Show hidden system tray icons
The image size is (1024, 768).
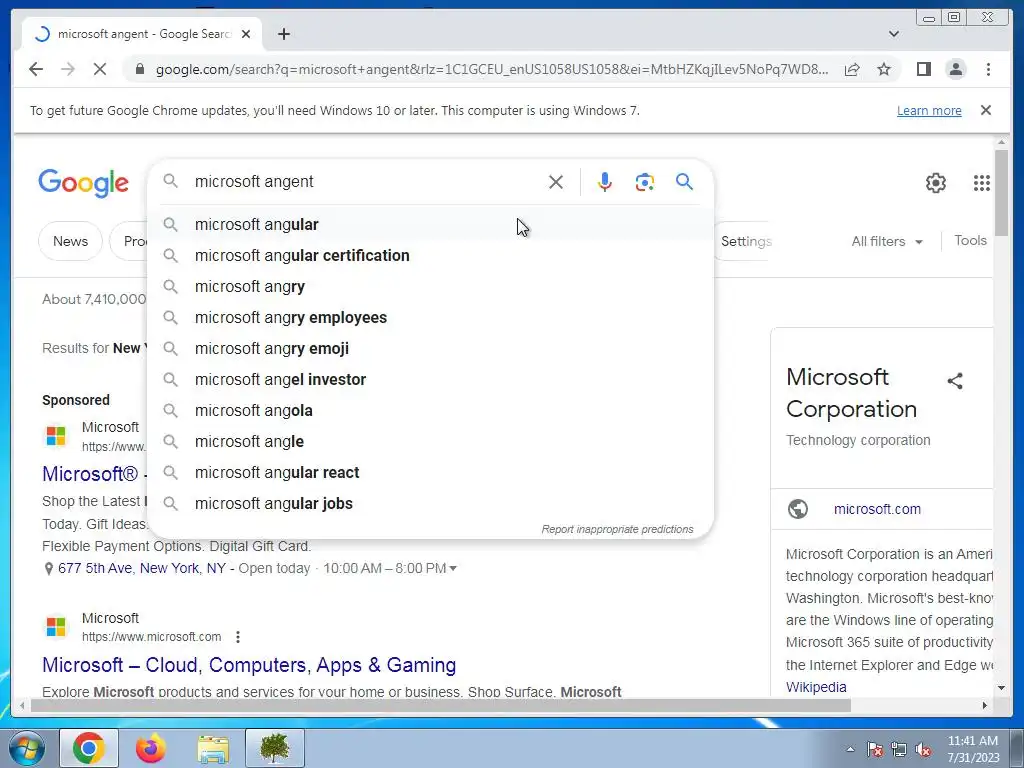click(x=850, y=749)
